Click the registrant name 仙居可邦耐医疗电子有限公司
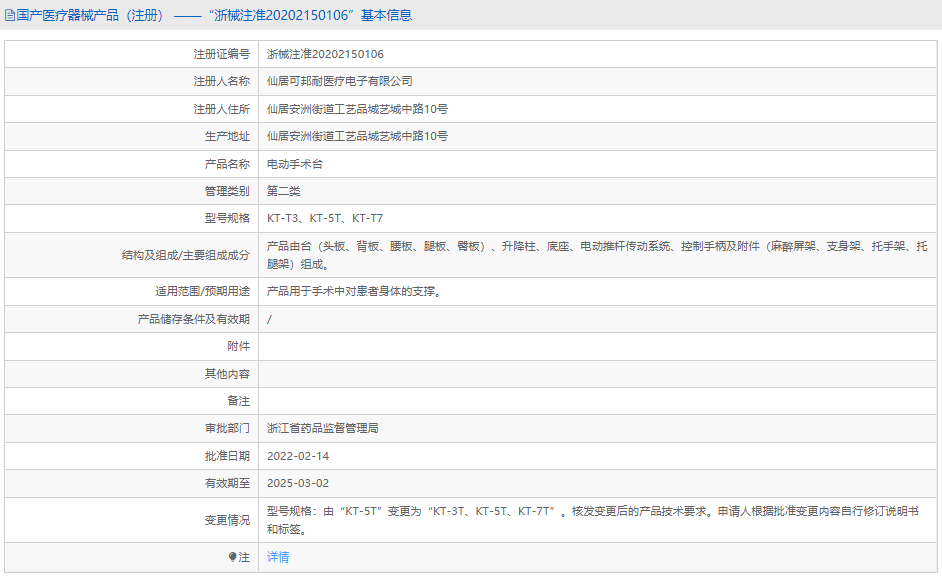The width and height of the screenshot is (942, 576). (x=339, y=81)
